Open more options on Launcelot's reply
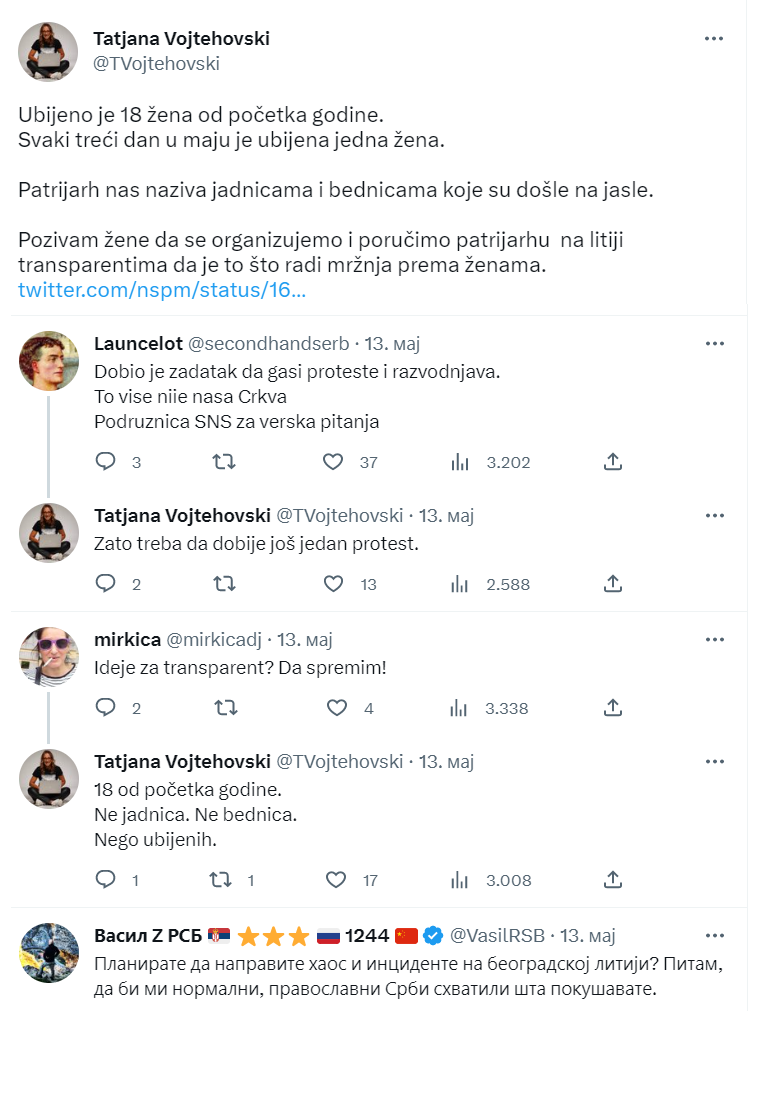Screen dimensions: 780x1109 pos(714,343)
